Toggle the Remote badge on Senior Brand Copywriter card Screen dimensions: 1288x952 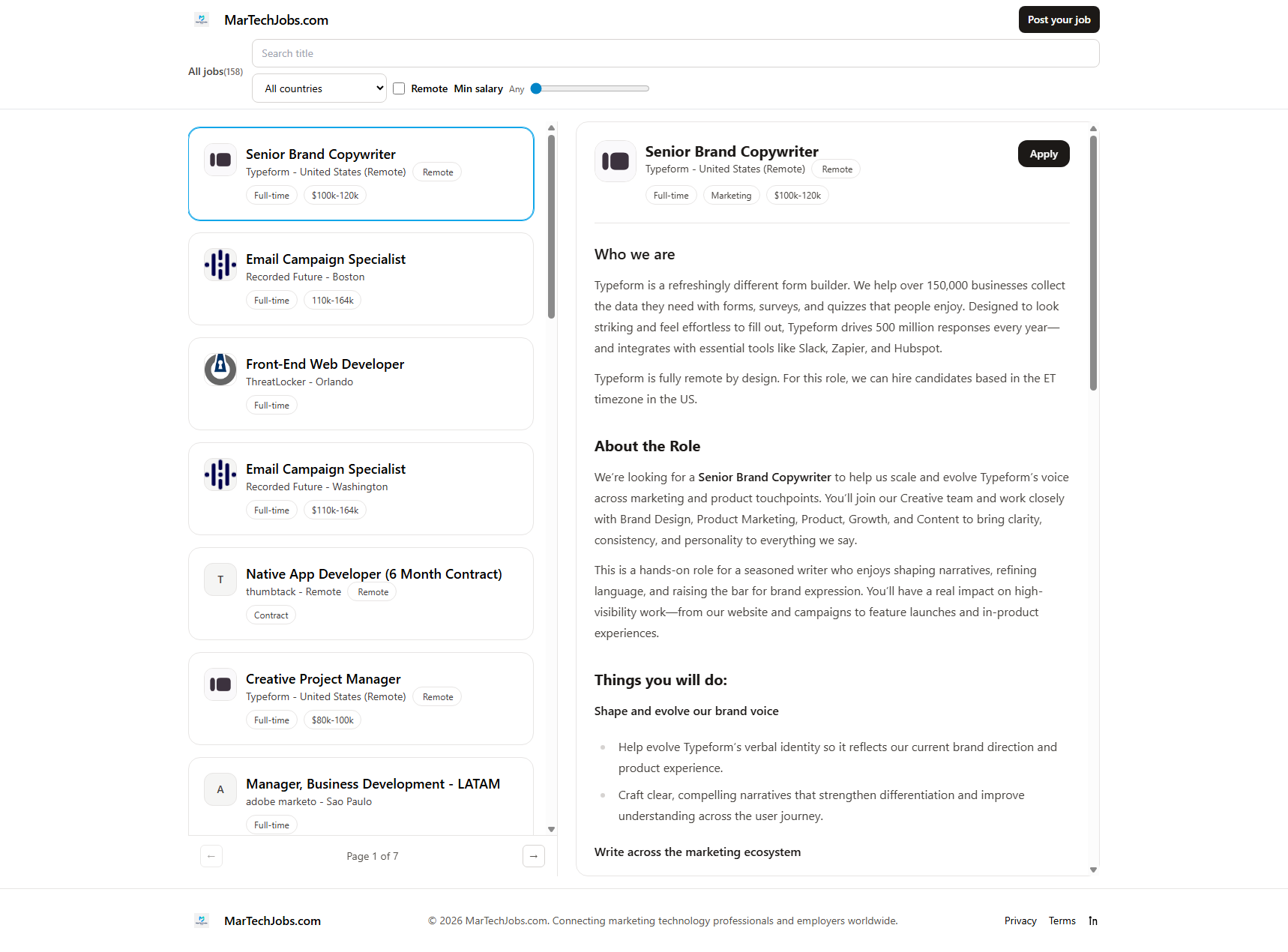pyautogui.click(x=436, y=172)
